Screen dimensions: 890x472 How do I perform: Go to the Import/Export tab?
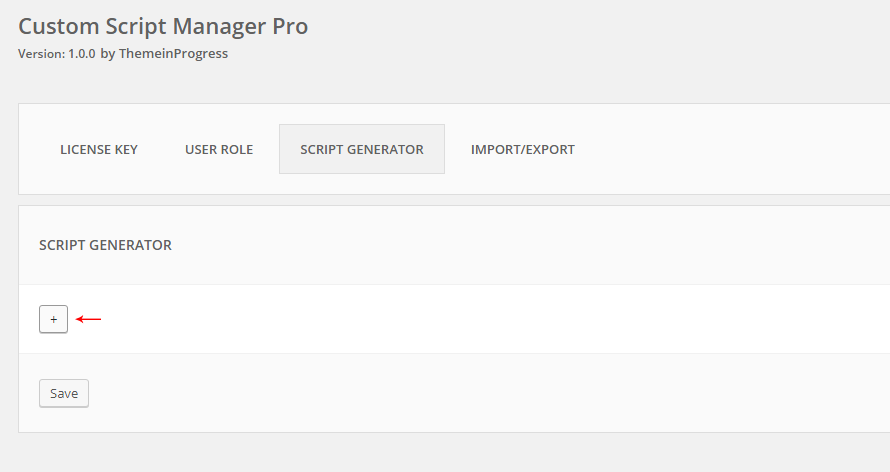tap(522, 149)
